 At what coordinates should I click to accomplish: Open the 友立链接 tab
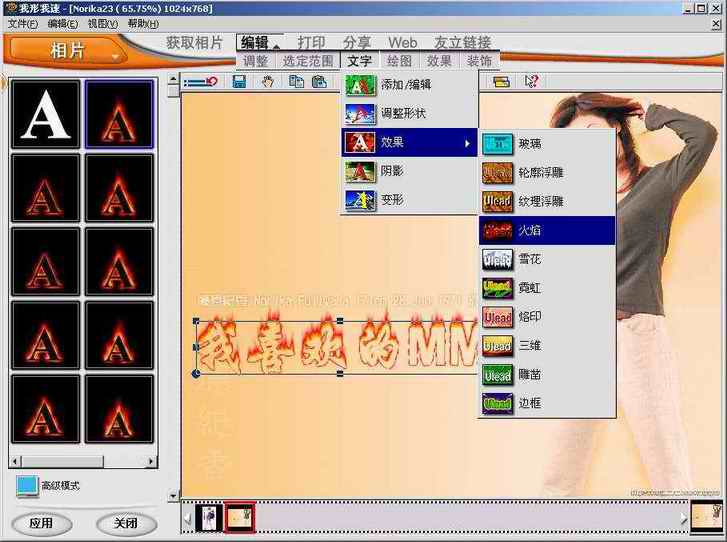click(463, 43)
